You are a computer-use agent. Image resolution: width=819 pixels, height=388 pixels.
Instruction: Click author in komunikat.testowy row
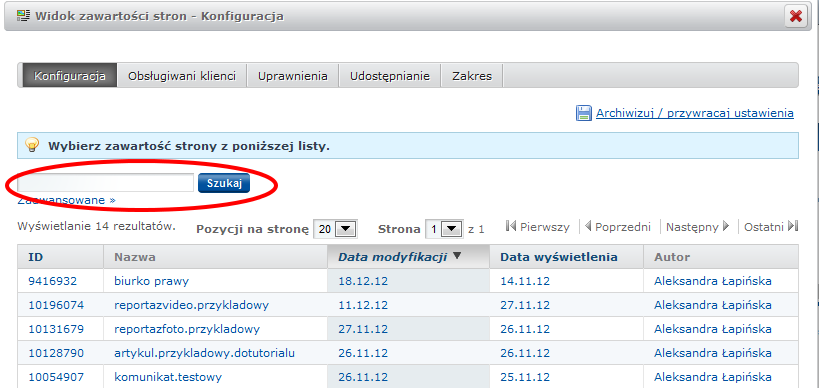[x=713, y=377]
